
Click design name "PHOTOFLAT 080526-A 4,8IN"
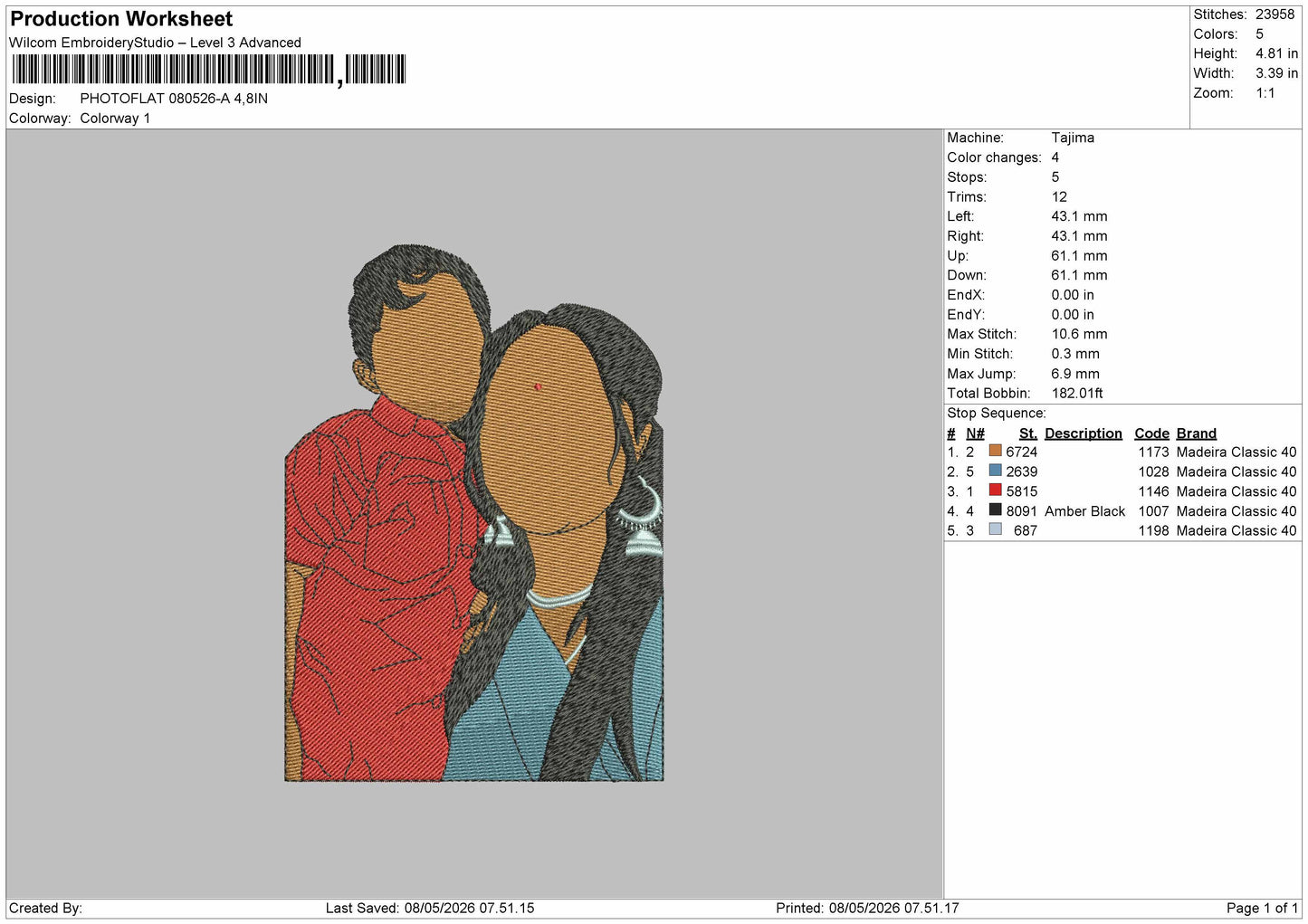174,99
